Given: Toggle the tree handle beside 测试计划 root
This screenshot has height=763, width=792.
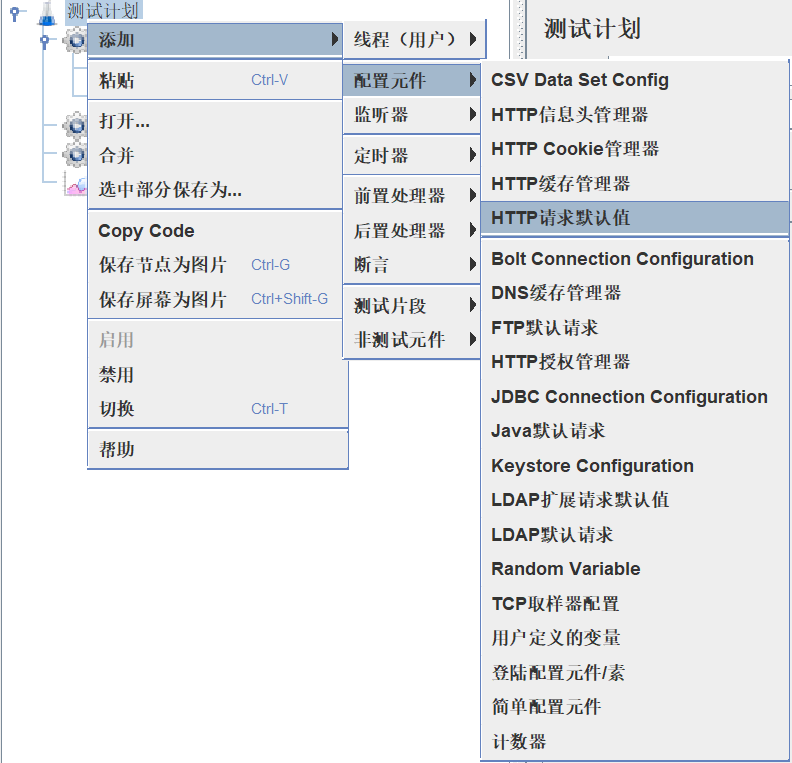Looking at the screenshot, I should [15, 12].
